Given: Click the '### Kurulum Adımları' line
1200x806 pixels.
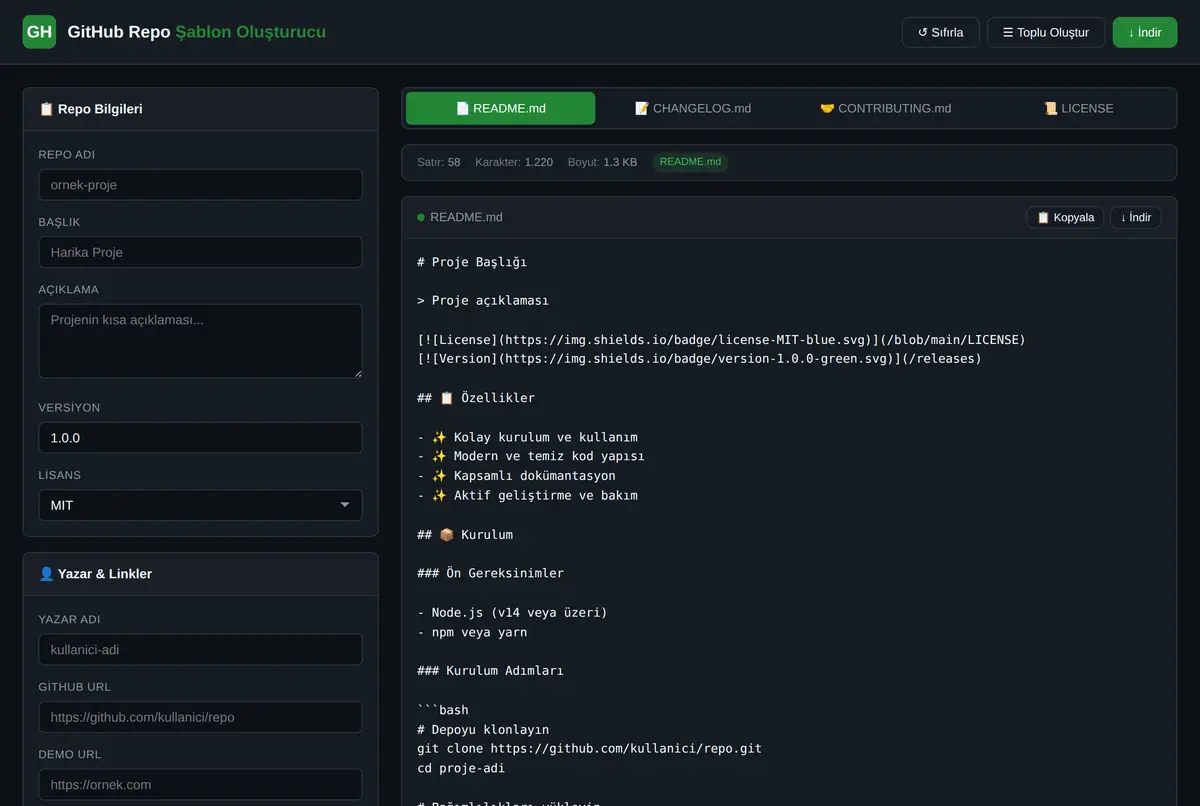Looking at the screenshot, I should click(490, 671).
